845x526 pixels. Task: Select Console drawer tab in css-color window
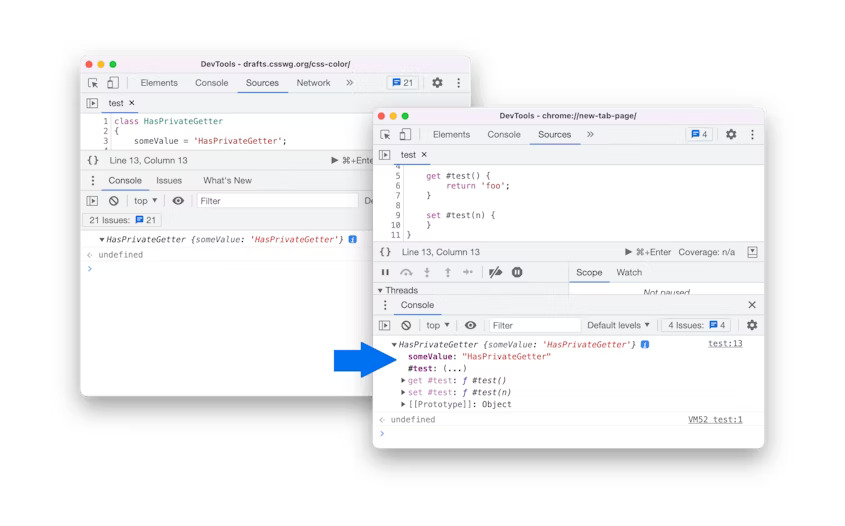pos(125,181)
